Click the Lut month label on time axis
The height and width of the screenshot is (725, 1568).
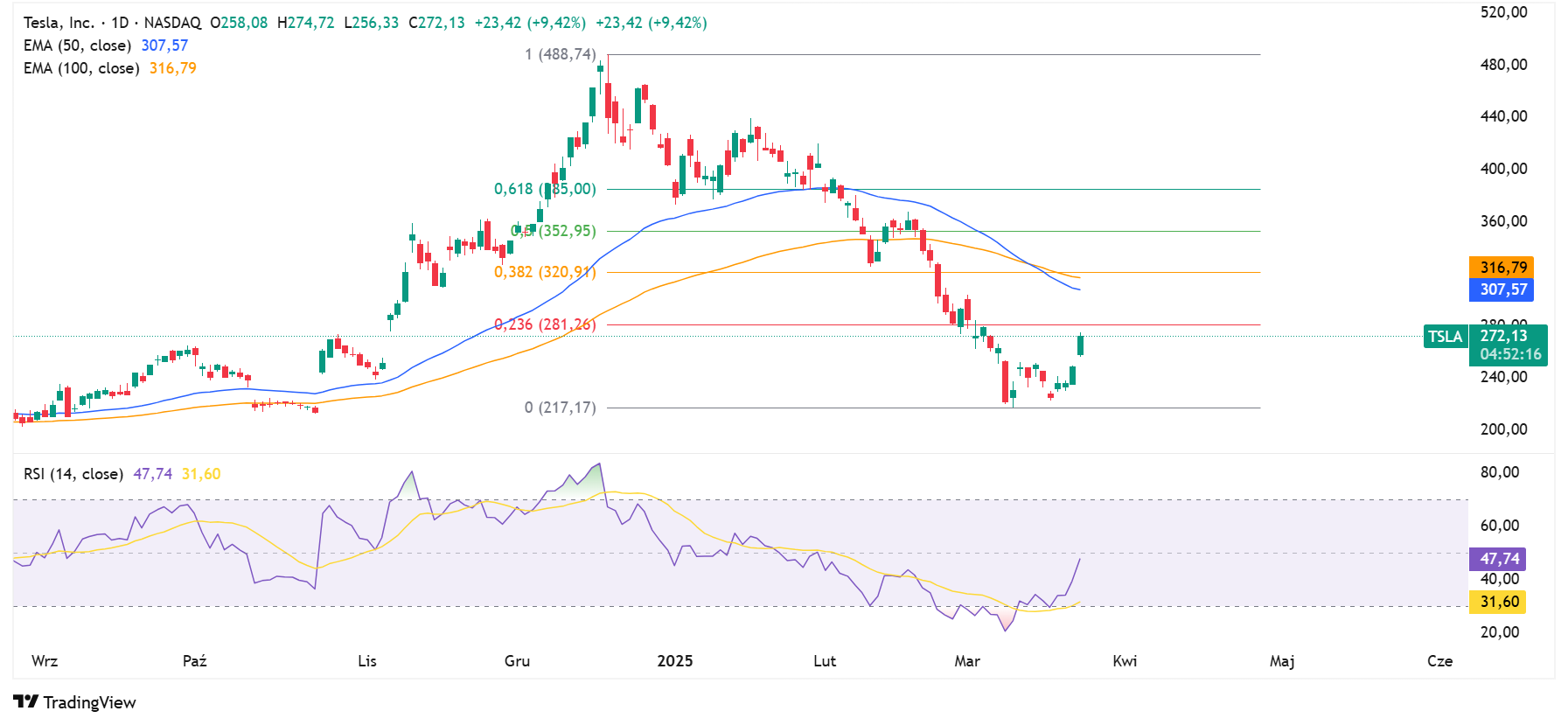pos(825,661)
